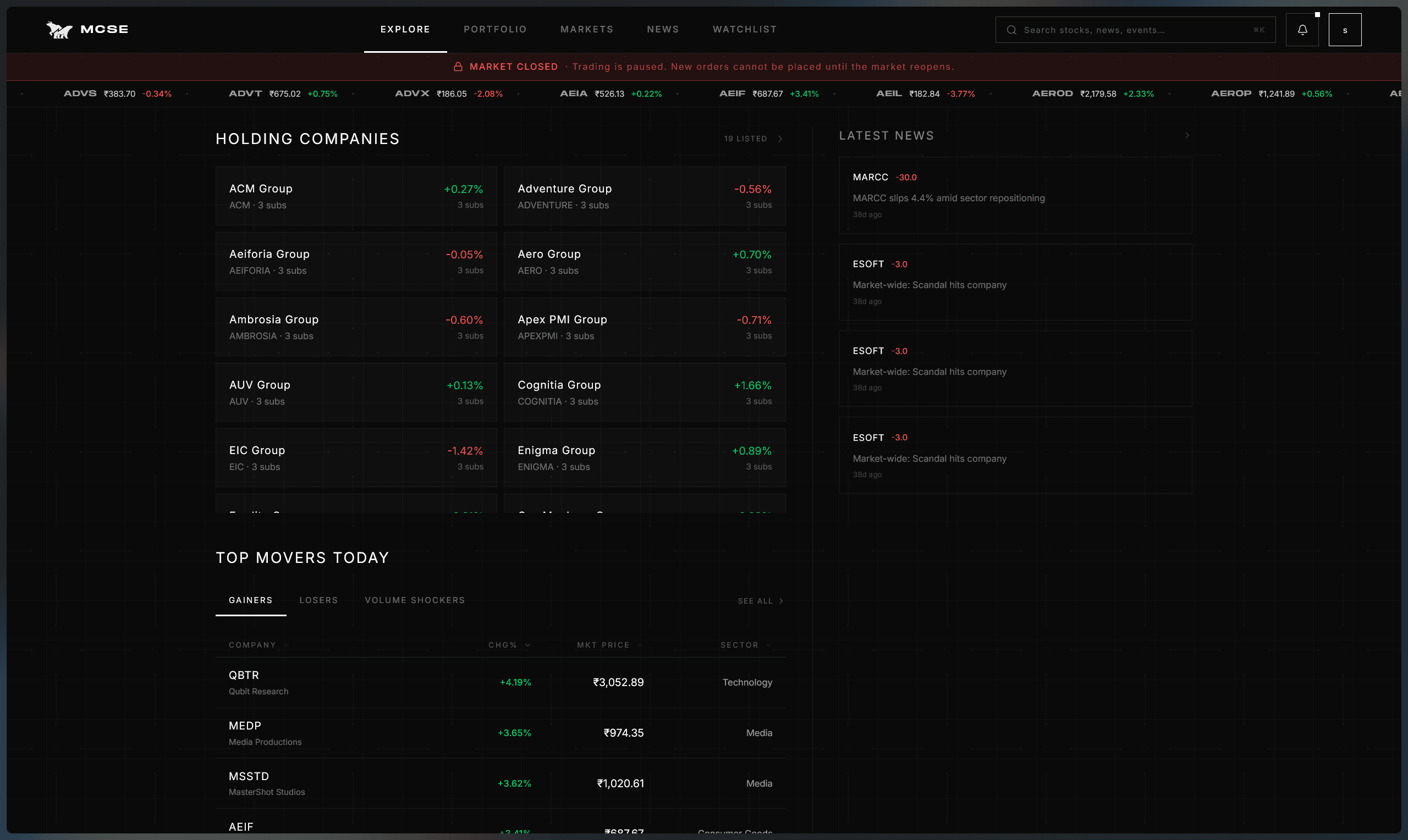Select the Gainers tab
Viewport: 1408px width, 840px height.
[251, 600]
